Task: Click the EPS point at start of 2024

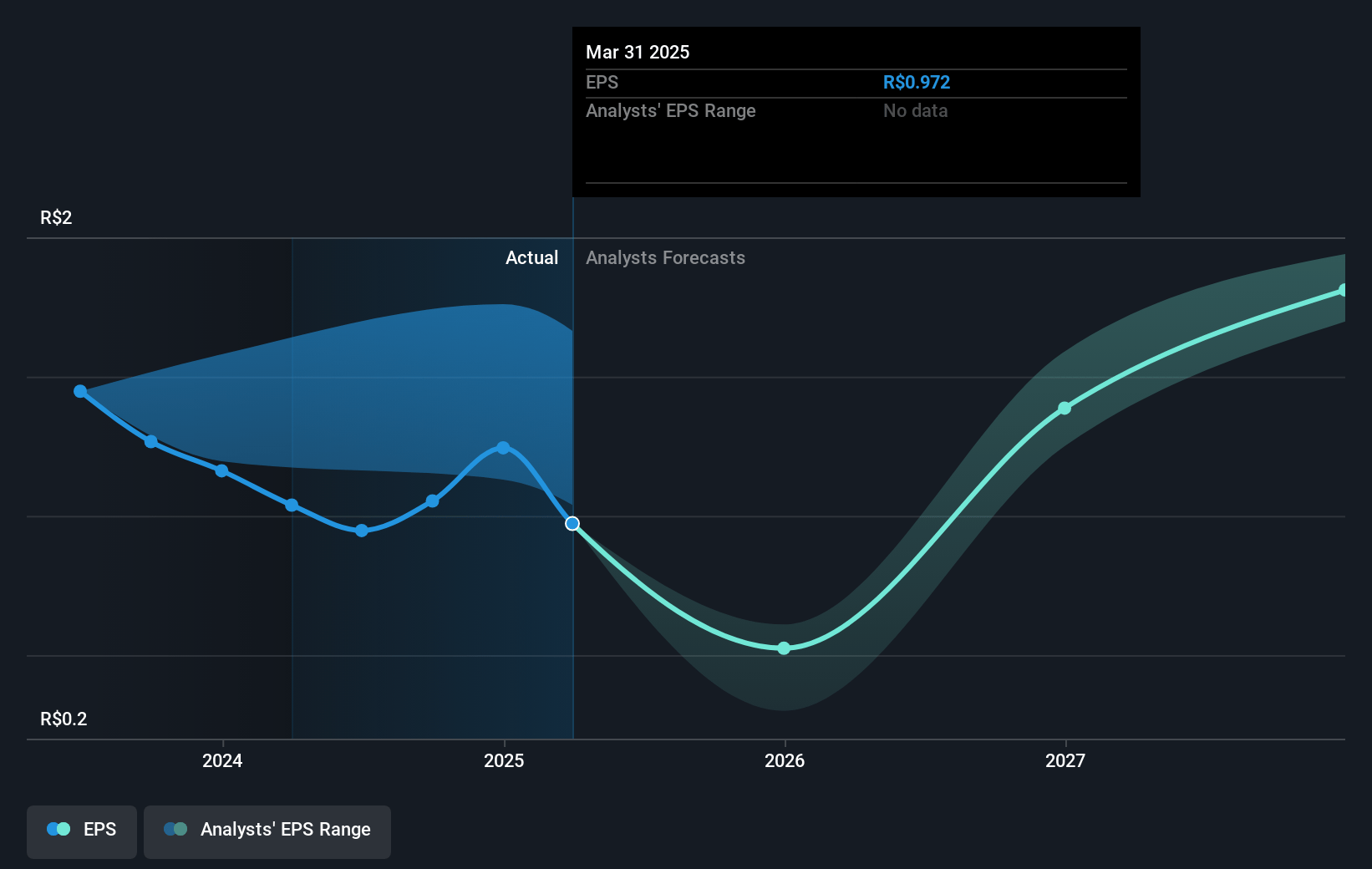Action: [x=221, y=471]
